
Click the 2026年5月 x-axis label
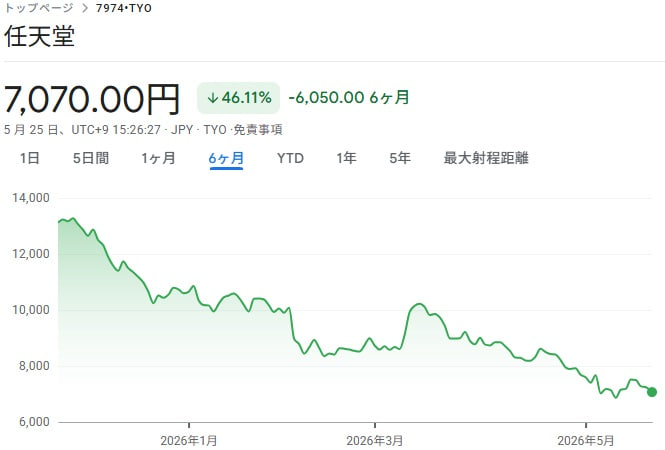pos(586,441)
